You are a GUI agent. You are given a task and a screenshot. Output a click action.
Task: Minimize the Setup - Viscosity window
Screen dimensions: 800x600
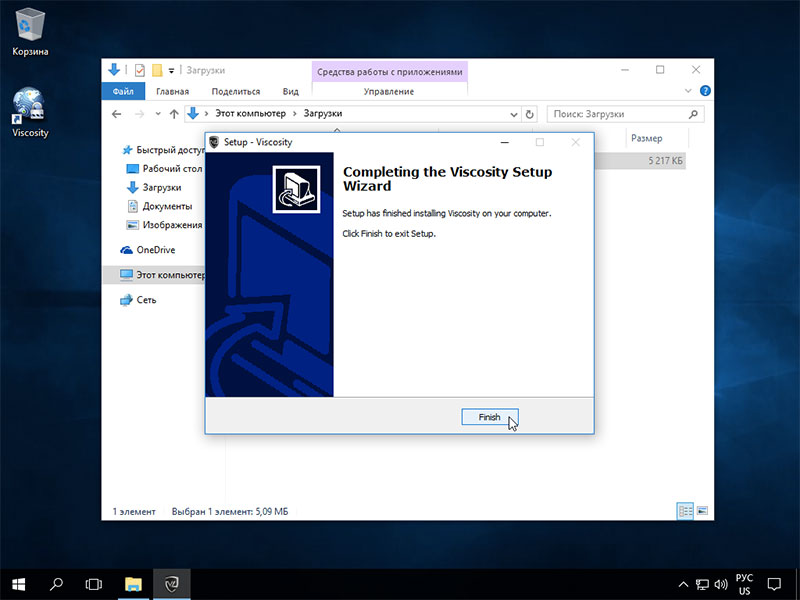[x=505, y=142]
